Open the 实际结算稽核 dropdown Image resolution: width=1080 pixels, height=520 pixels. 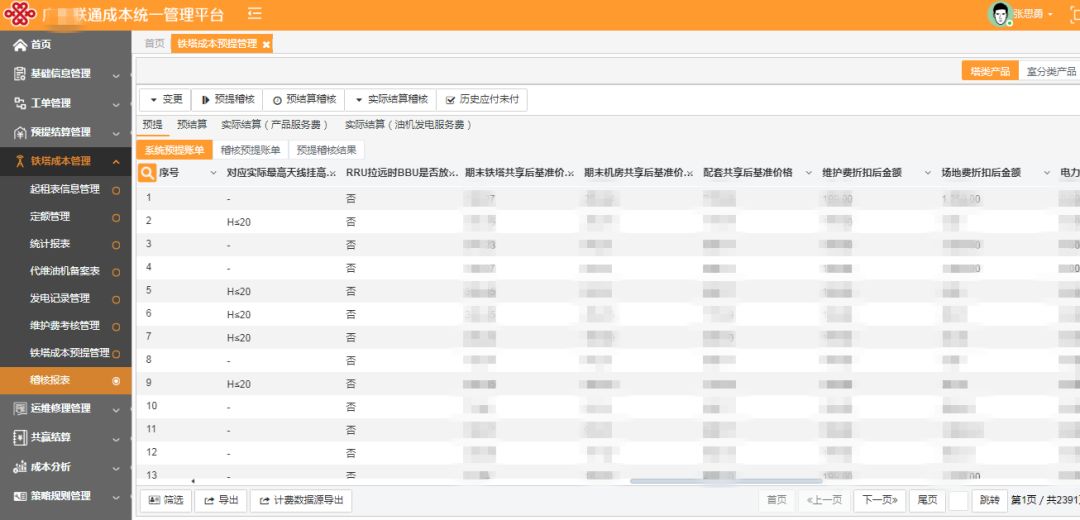(390, 100)
